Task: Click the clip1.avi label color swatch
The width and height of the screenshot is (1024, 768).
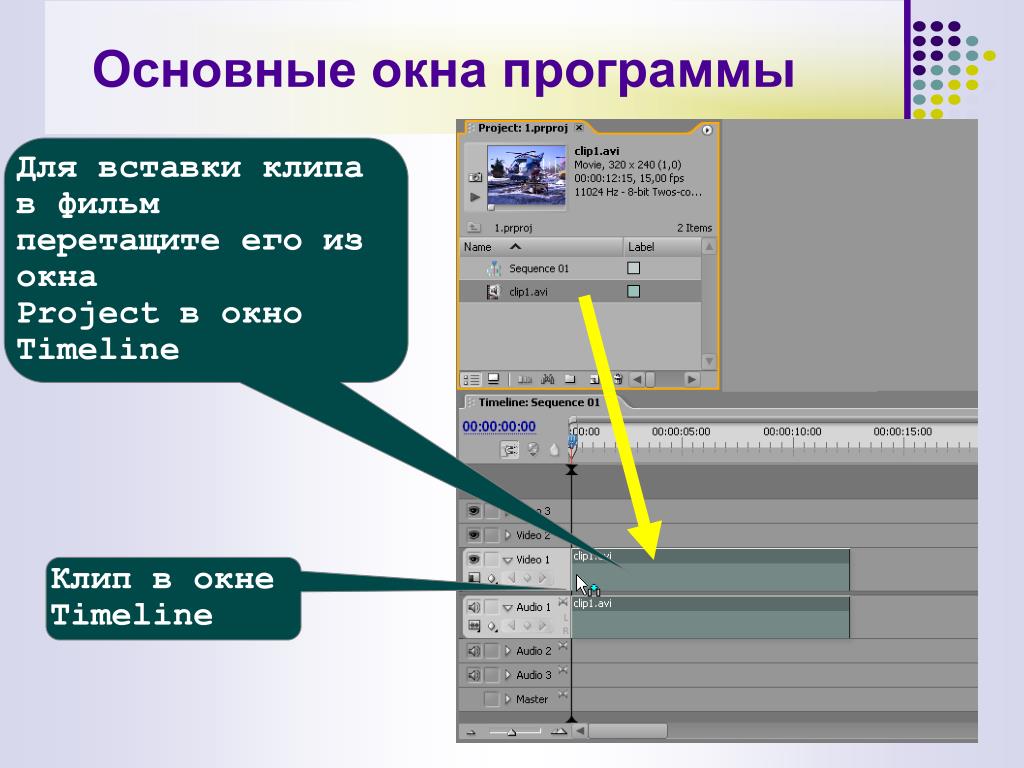Action: 633,291
